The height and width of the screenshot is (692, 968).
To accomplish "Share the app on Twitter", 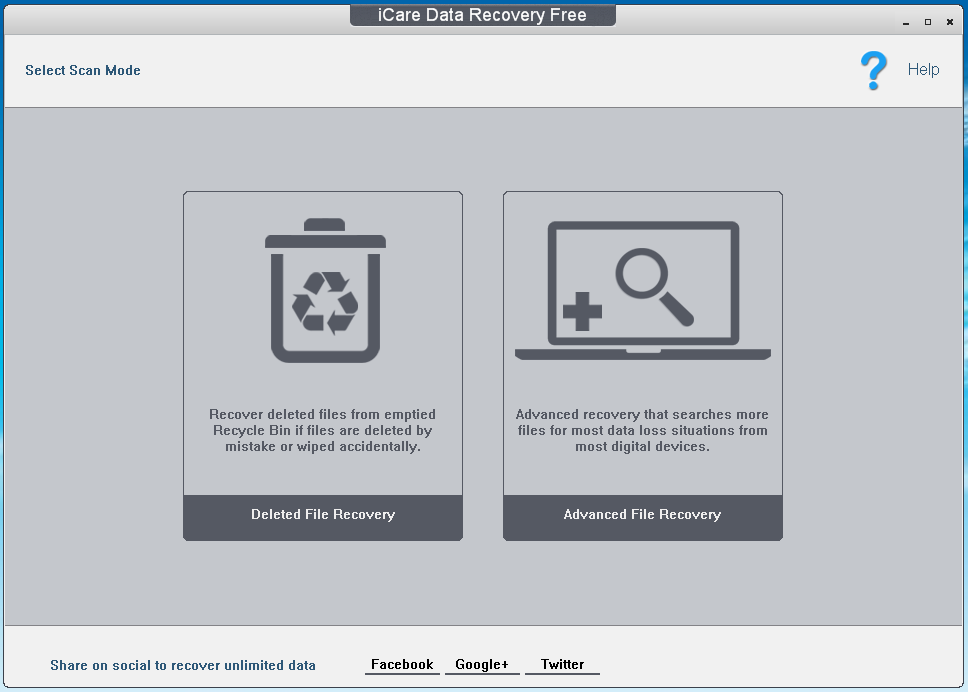I will 562,664.
